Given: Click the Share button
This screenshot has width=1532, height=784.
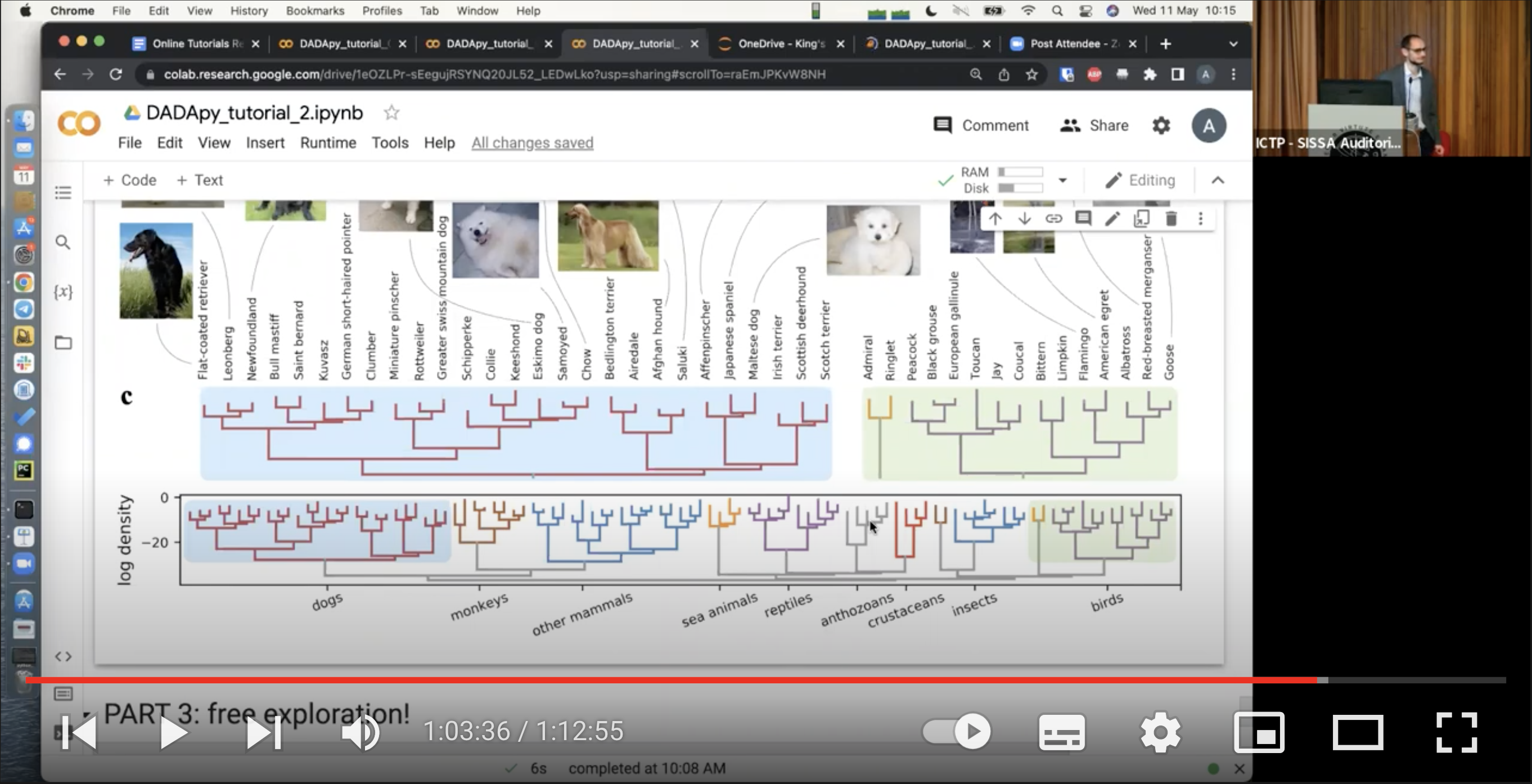Looking at the screenshot, I should coord(1094,125).
